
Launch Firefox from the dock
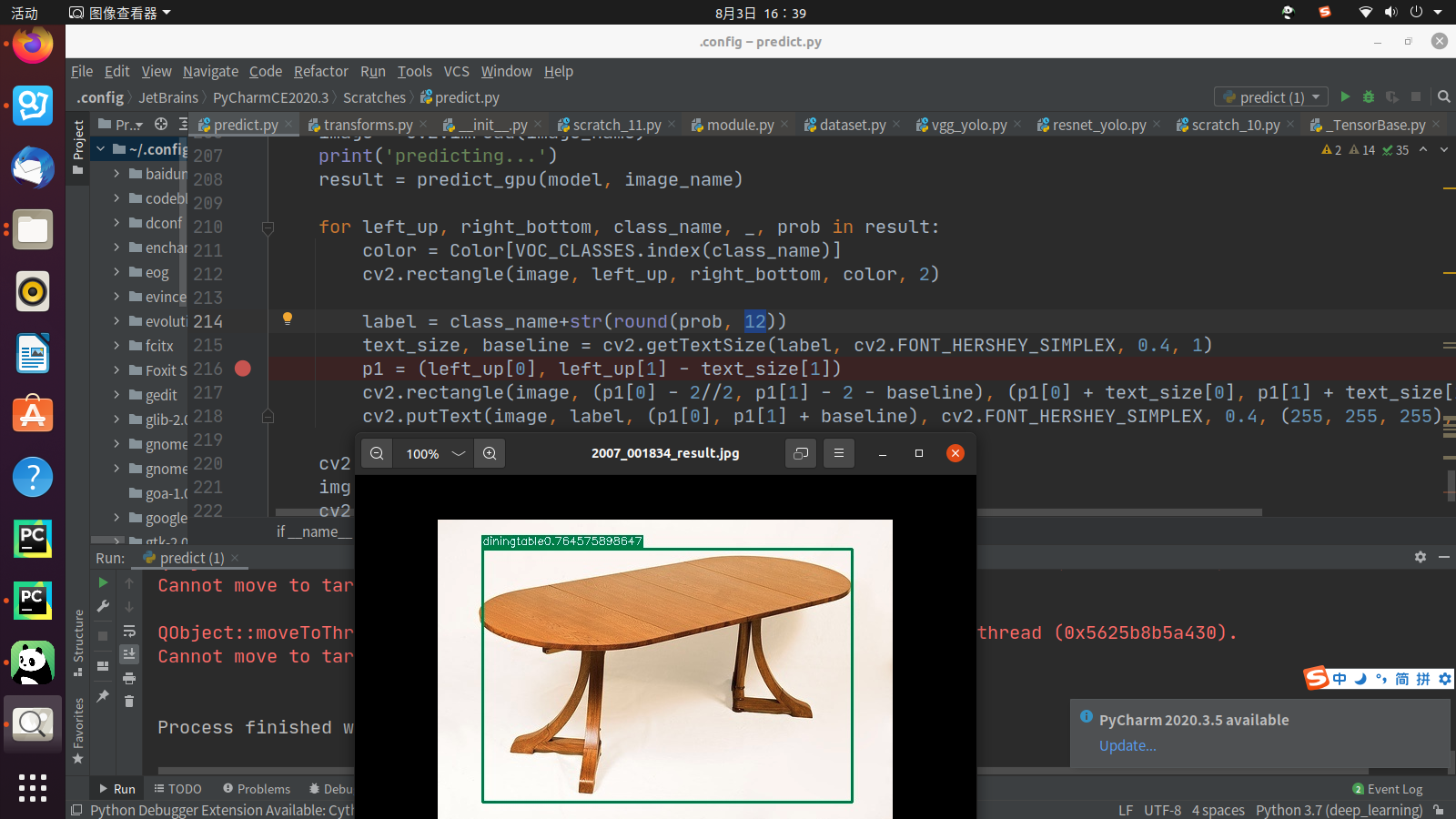coord(32,45)
